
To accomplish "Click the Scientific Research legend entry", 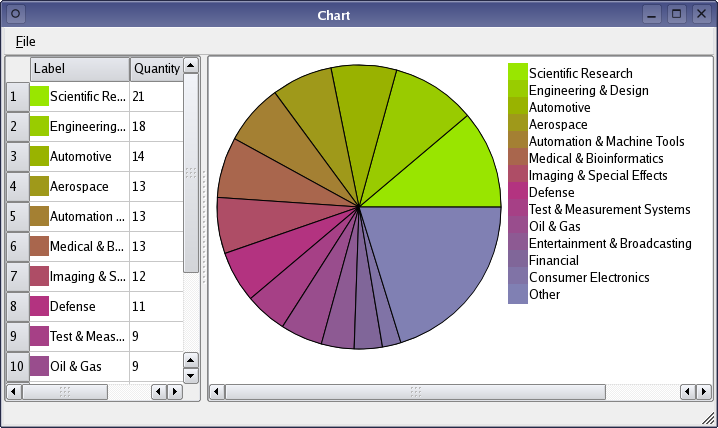I will click(580, 73).
